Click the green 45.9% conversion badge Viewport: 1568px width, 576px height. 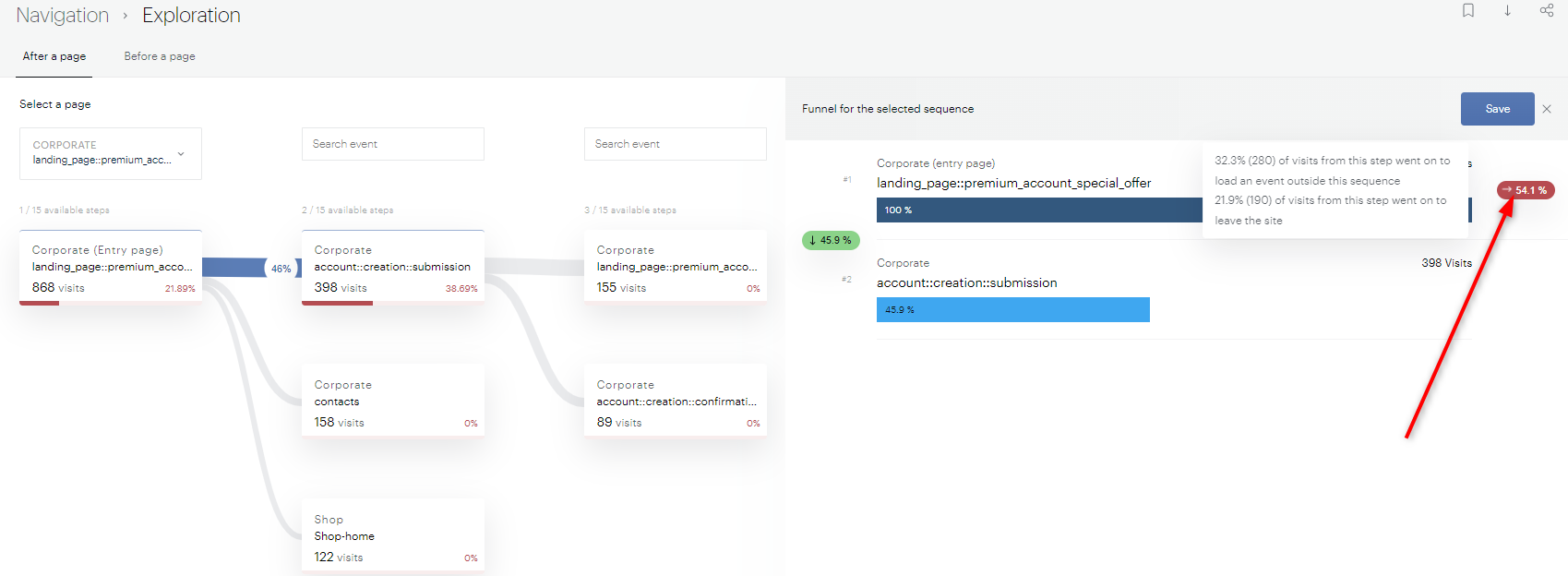(x=831, y=240)
